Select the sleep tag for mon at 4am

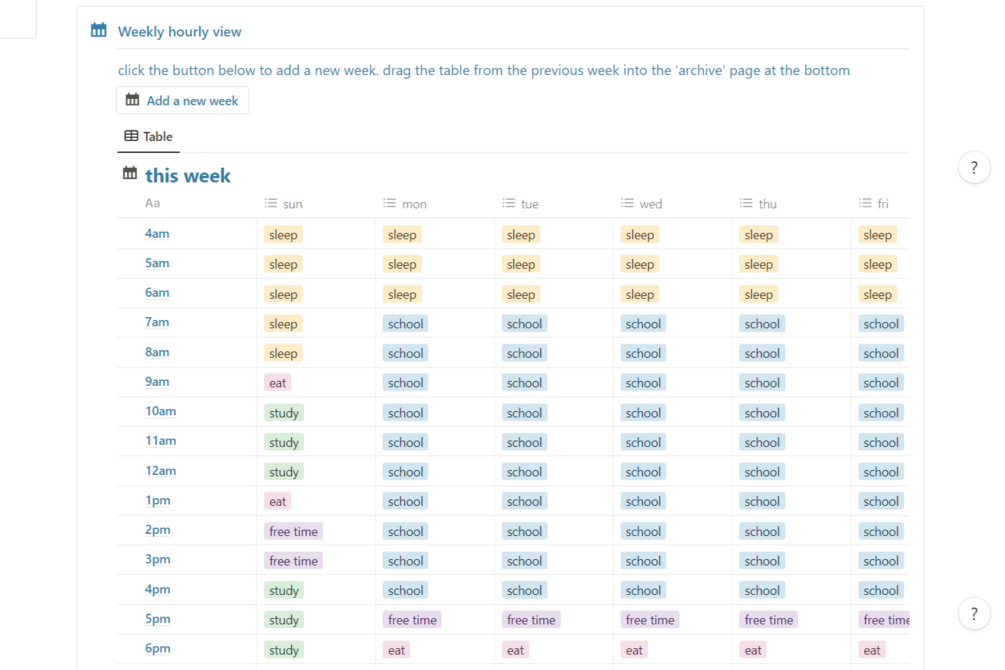tap(402, 235)
